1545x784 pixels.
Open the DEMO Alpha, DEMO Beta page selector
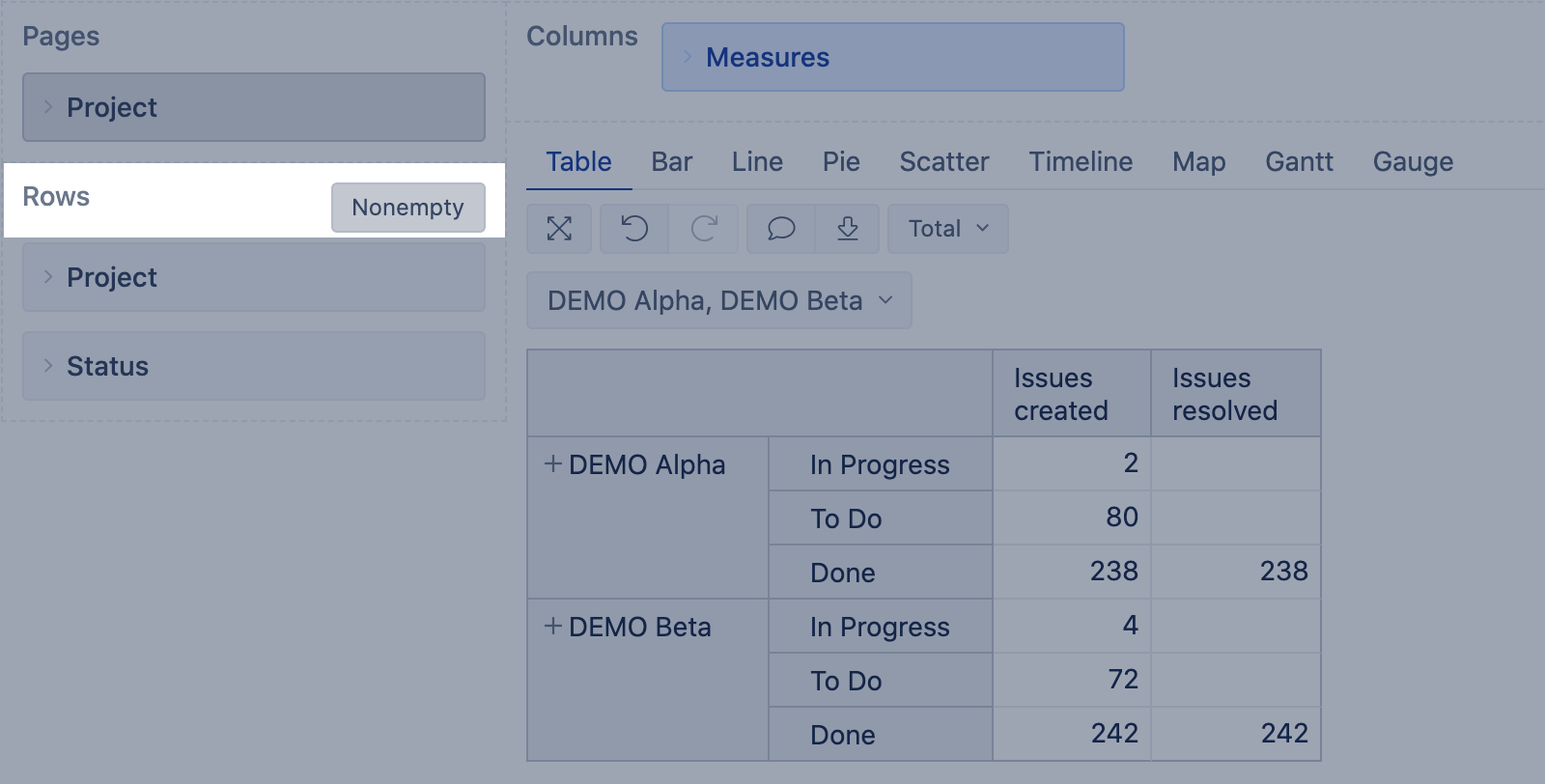(x=718, y=300)
